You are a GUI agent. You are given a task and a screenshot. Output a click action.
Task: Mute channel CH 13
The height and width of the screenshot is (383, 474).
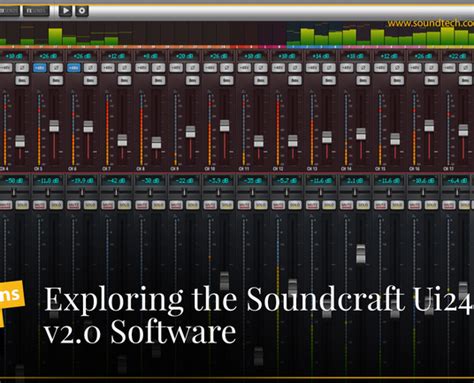(x=312, y=205)
